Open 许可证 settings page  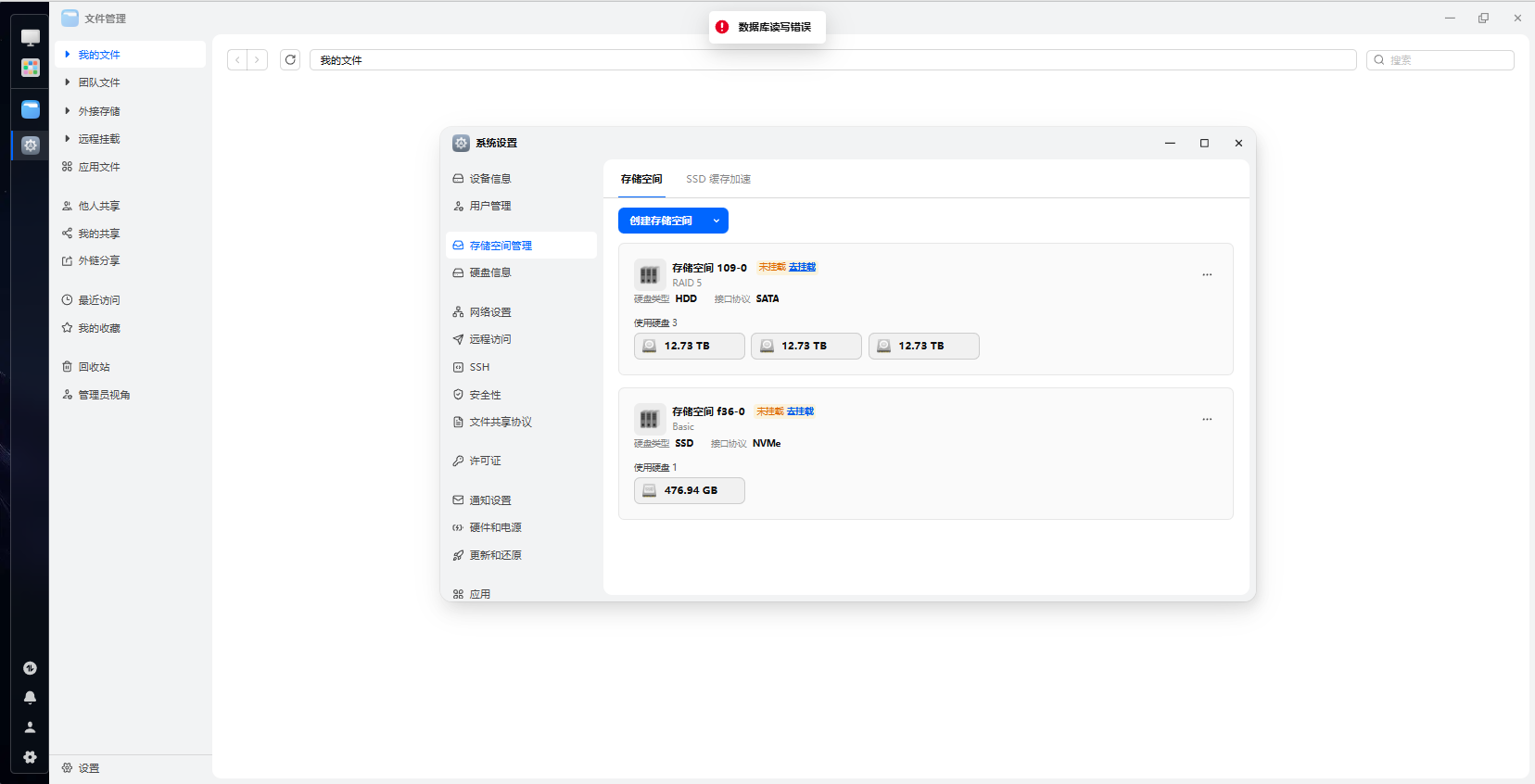[x=521, y=461]
